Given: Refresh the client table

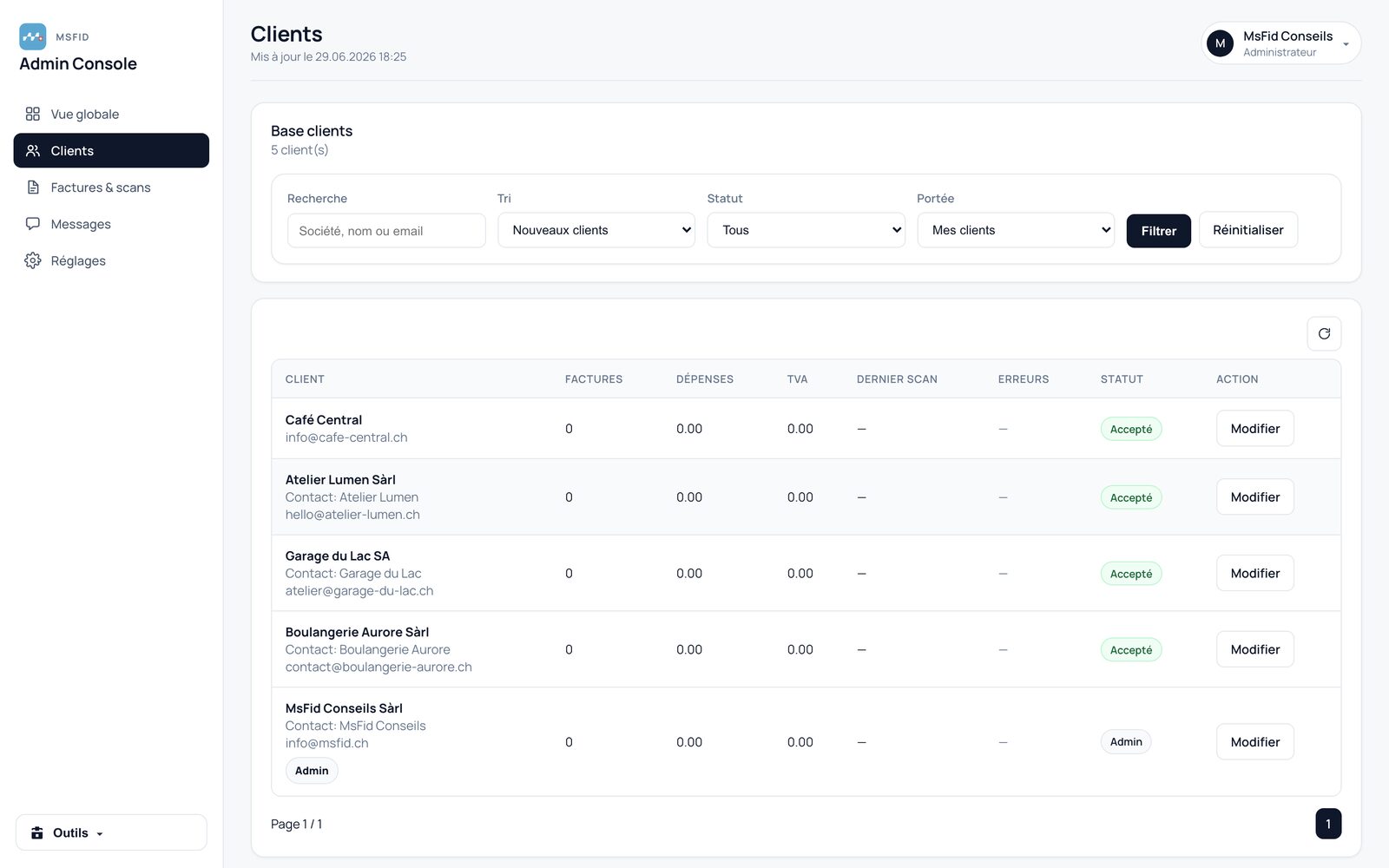Looking at the screenshot, I should coord(1324,333).
